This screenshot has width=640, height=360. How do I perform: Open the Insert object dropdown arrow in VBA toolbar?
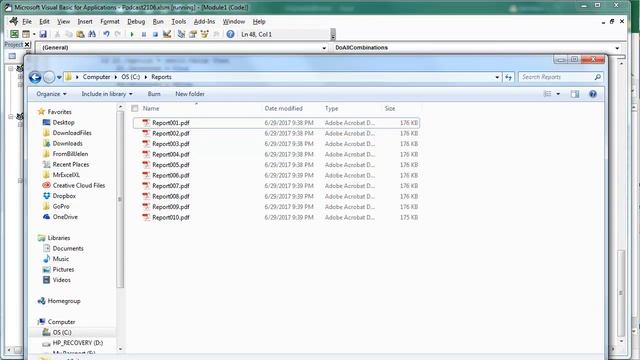point(34,34)
